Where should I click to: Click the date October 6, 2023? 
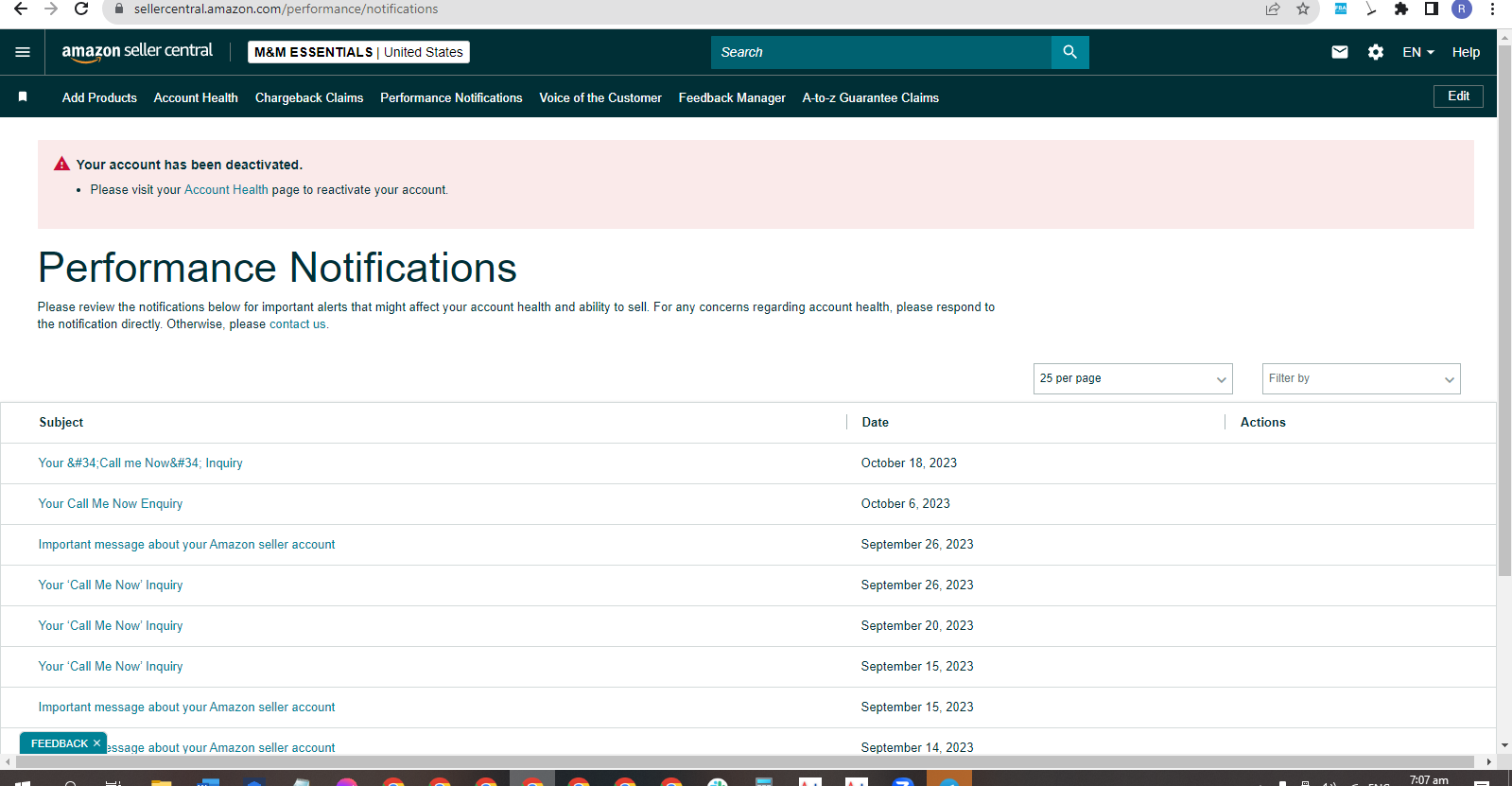pos(905,503)
